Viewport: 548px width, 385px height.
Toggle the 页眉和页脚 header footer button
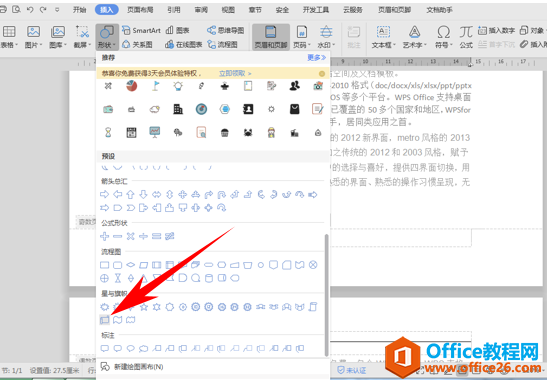271,37
